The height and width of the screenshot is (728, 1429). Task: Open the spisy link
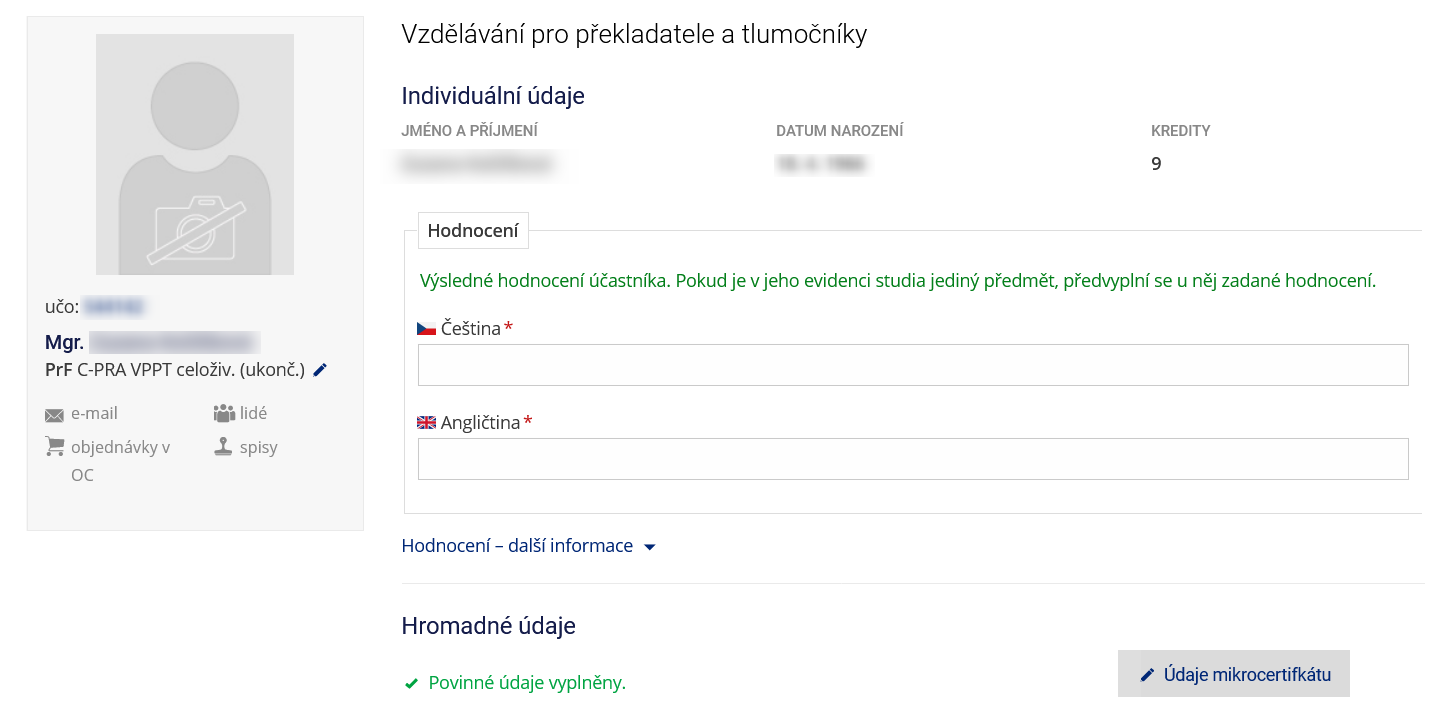point(259,447)
